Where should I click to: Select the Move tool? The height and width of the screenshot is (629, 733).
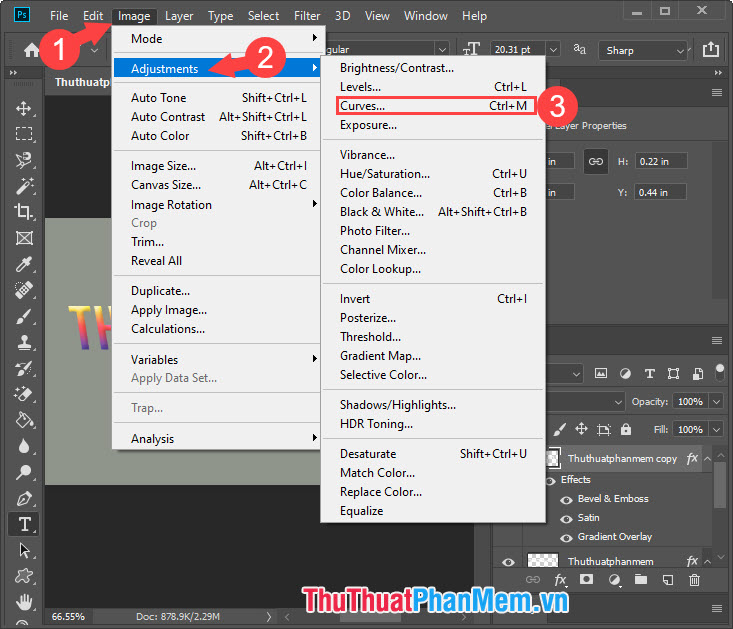(23, 108)
